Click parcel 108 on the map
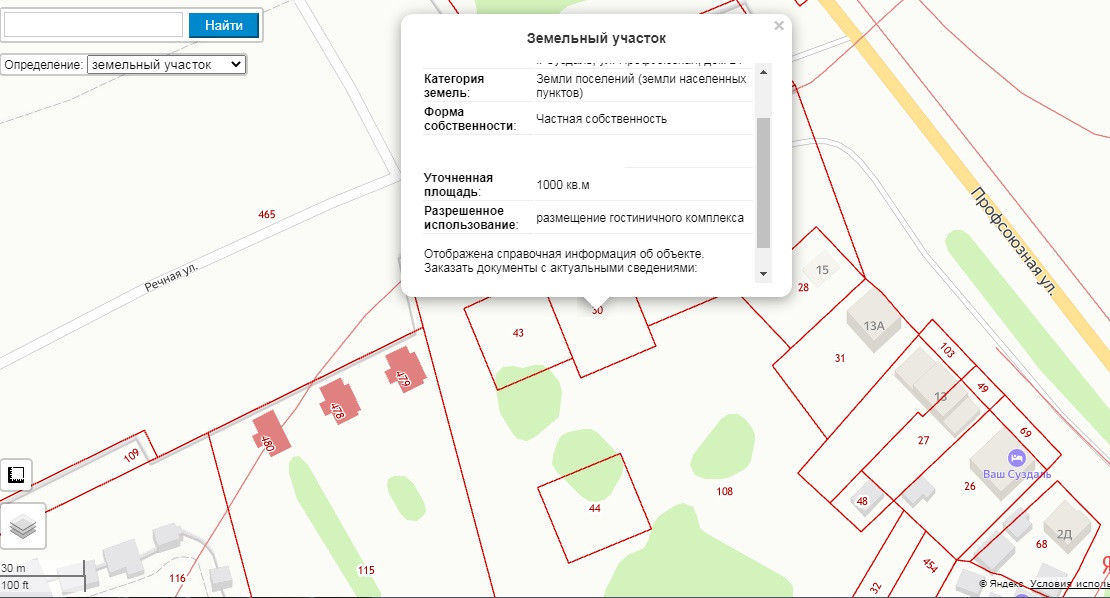The image size is (1110, 598). 725,491
